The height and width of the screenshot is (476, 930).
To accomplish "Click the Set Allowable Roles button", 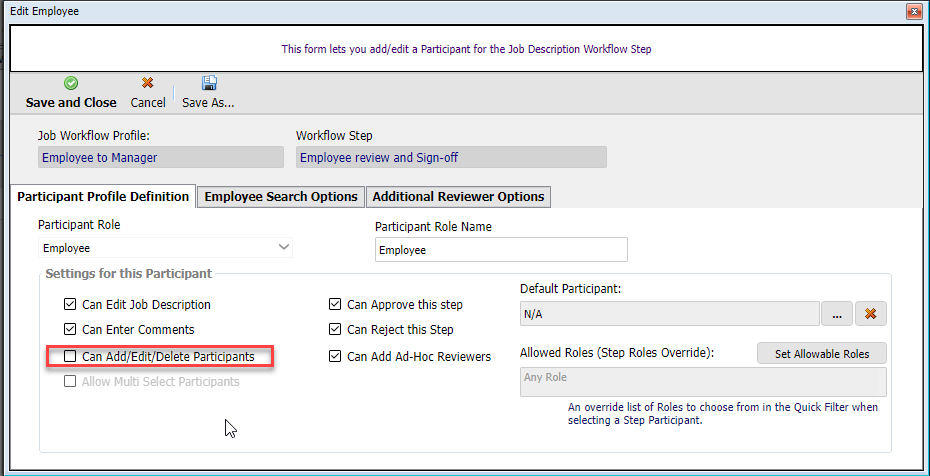I will coord(822,354).
